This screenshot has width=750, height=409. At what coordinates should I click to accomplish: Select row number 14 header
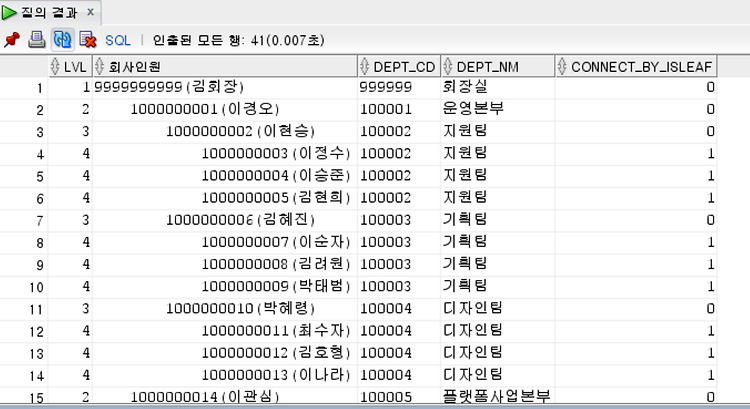(x=24, y=376)
